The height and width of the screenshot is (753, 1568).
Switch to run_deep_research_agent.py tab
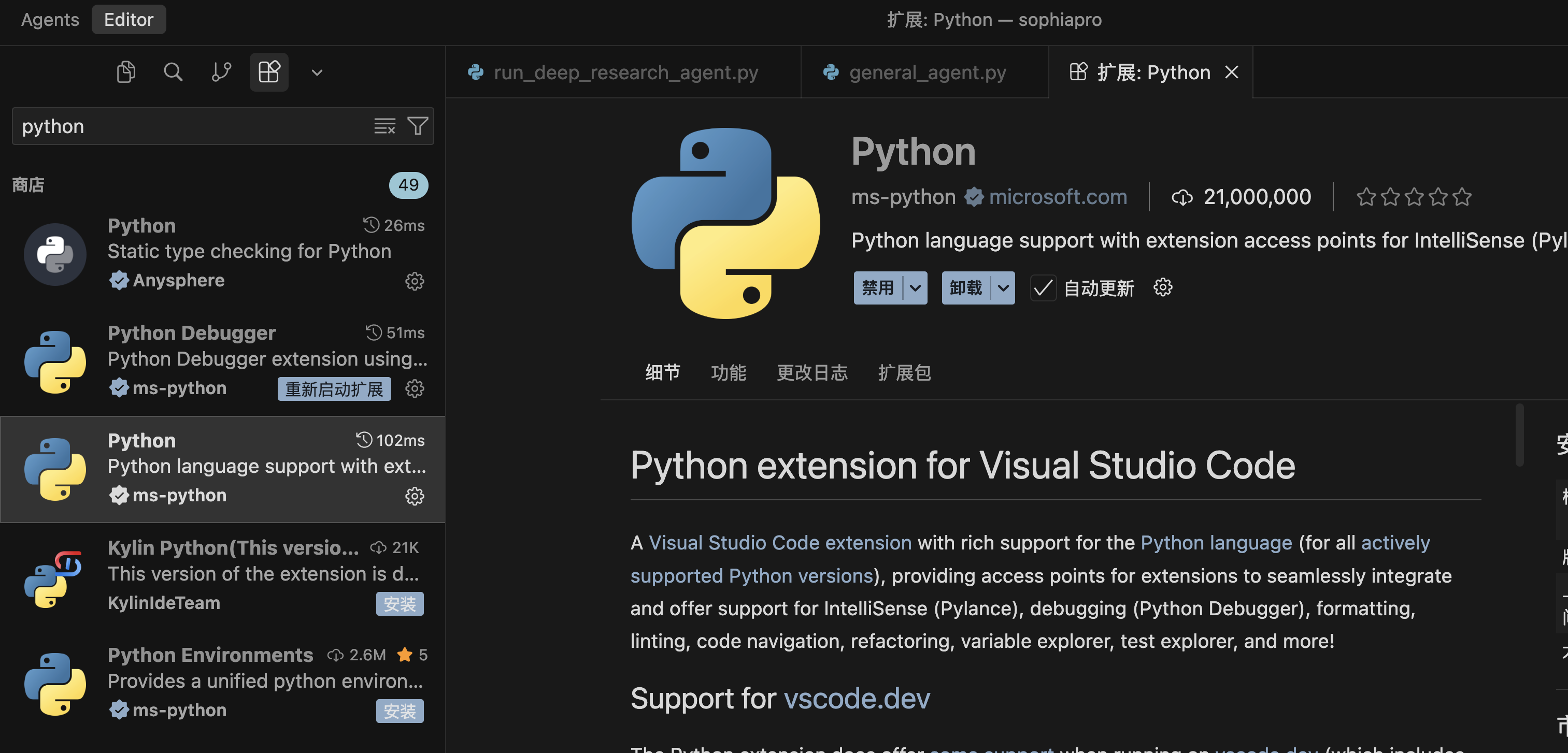pos(623,73)
